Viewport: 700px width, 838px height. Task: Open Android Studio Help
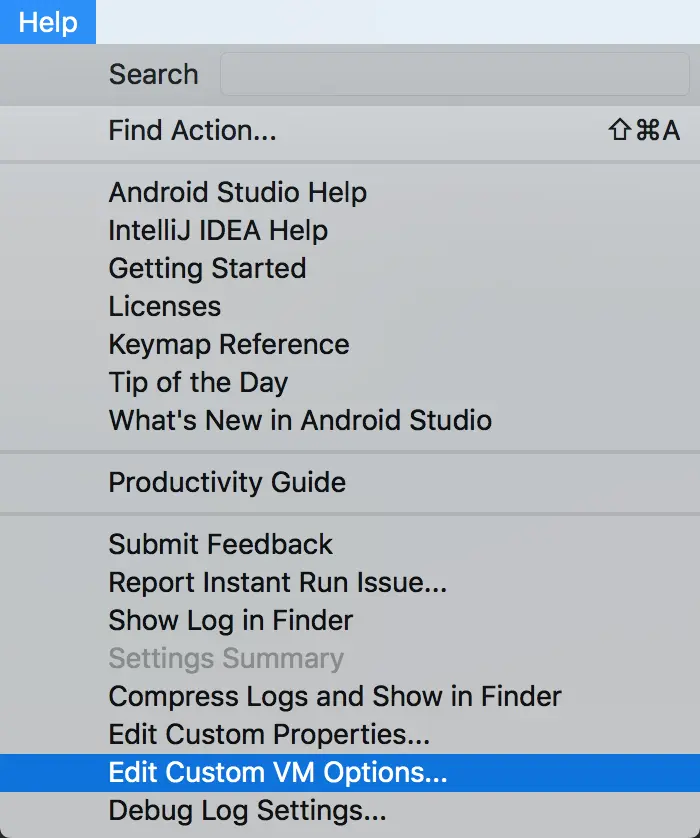point(237,192)
